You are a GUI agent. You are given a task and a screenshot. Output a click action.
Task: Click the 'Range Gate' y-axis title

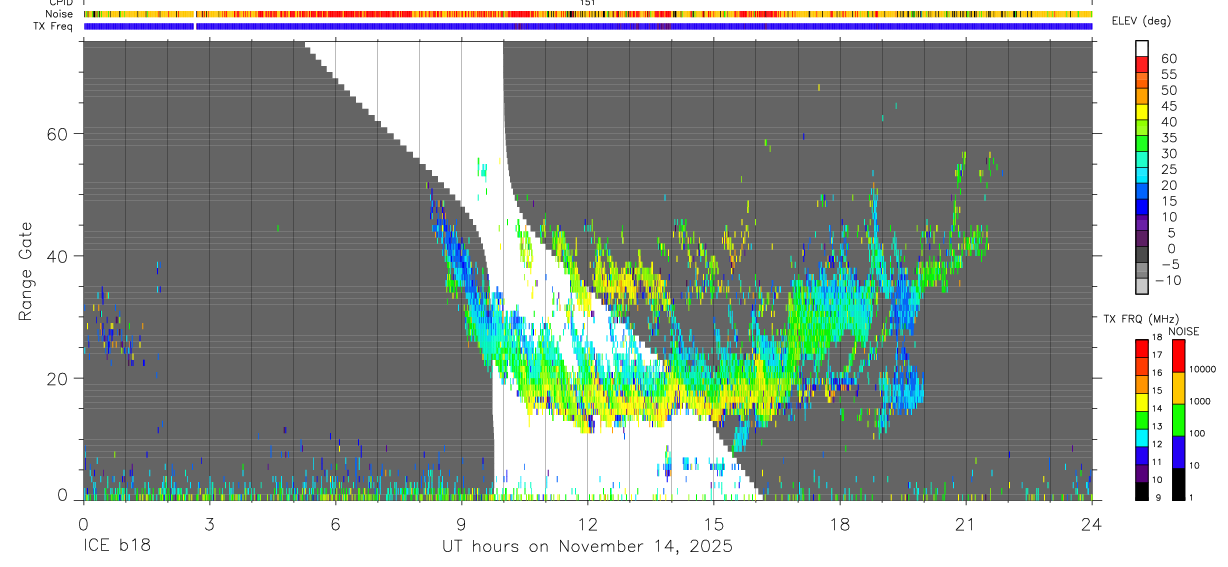(x=27, y=271)
